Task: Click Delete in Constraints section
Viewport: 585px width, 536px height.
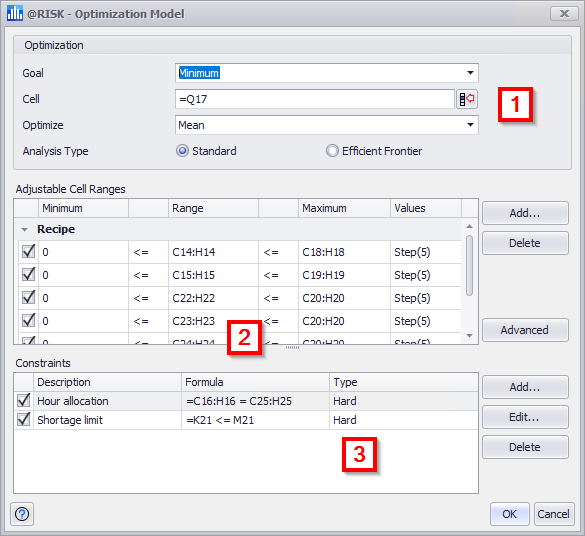Action: pyautogui.click(x=525, y=447)
